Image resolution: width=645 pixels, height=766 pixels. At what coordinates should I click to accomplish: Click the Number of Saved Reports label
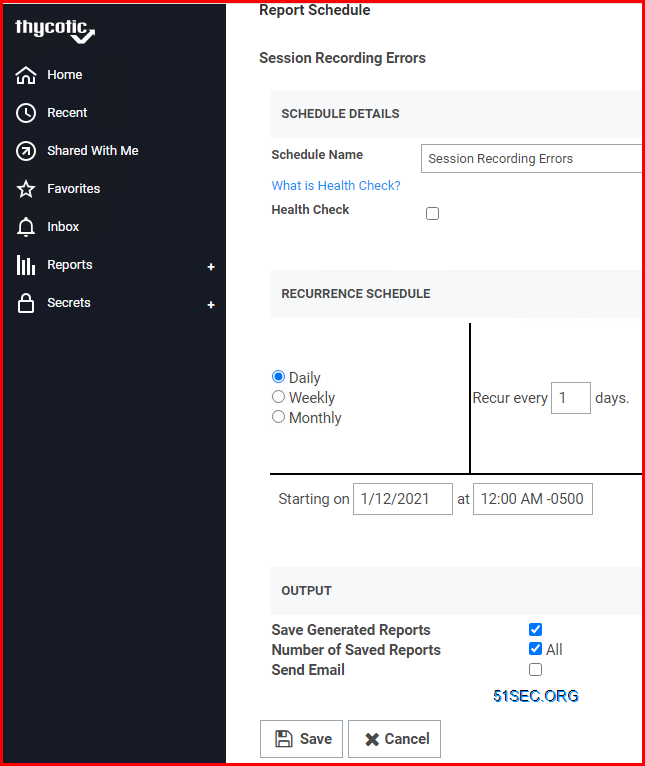pos(356,650)
